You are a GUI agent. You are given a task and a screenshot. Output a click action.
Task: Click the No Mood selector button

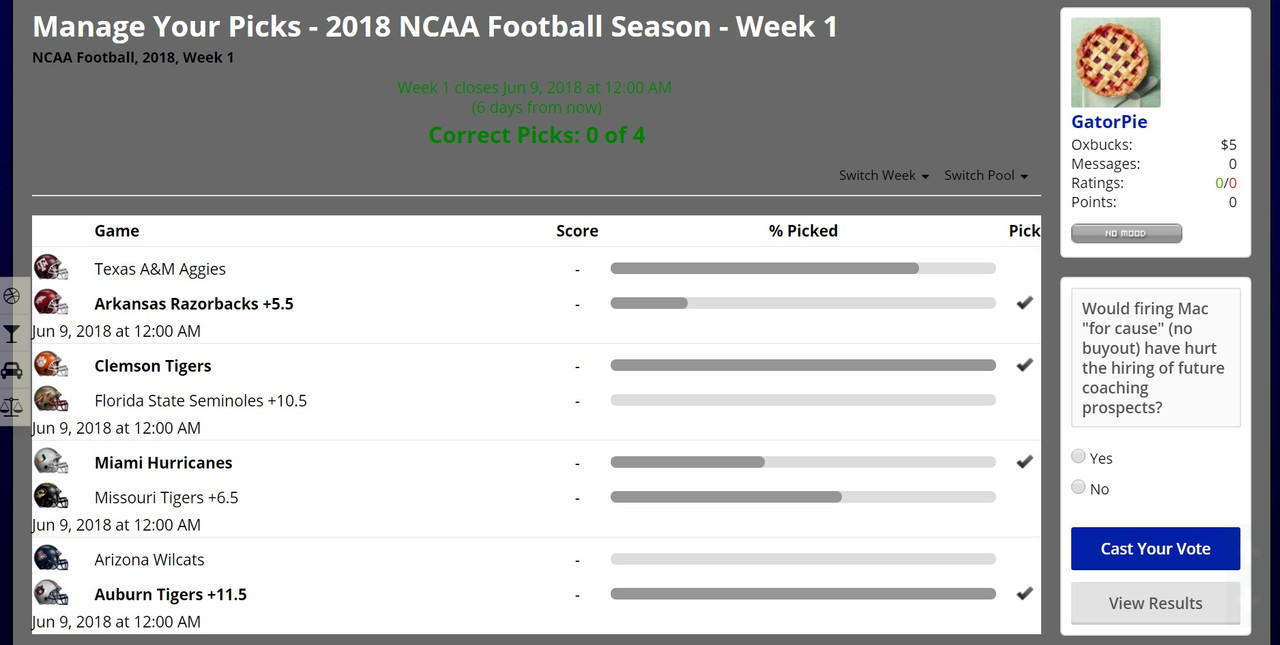point(1126,233)
